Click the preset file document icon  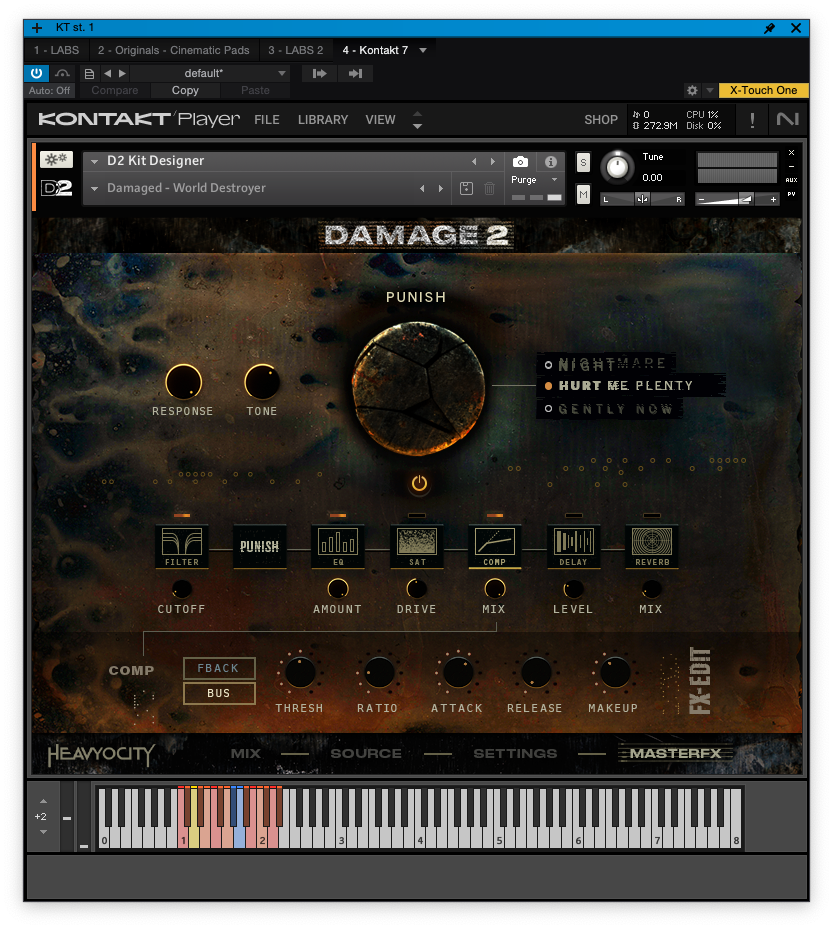pyautogui.click(x=89, y=73)
